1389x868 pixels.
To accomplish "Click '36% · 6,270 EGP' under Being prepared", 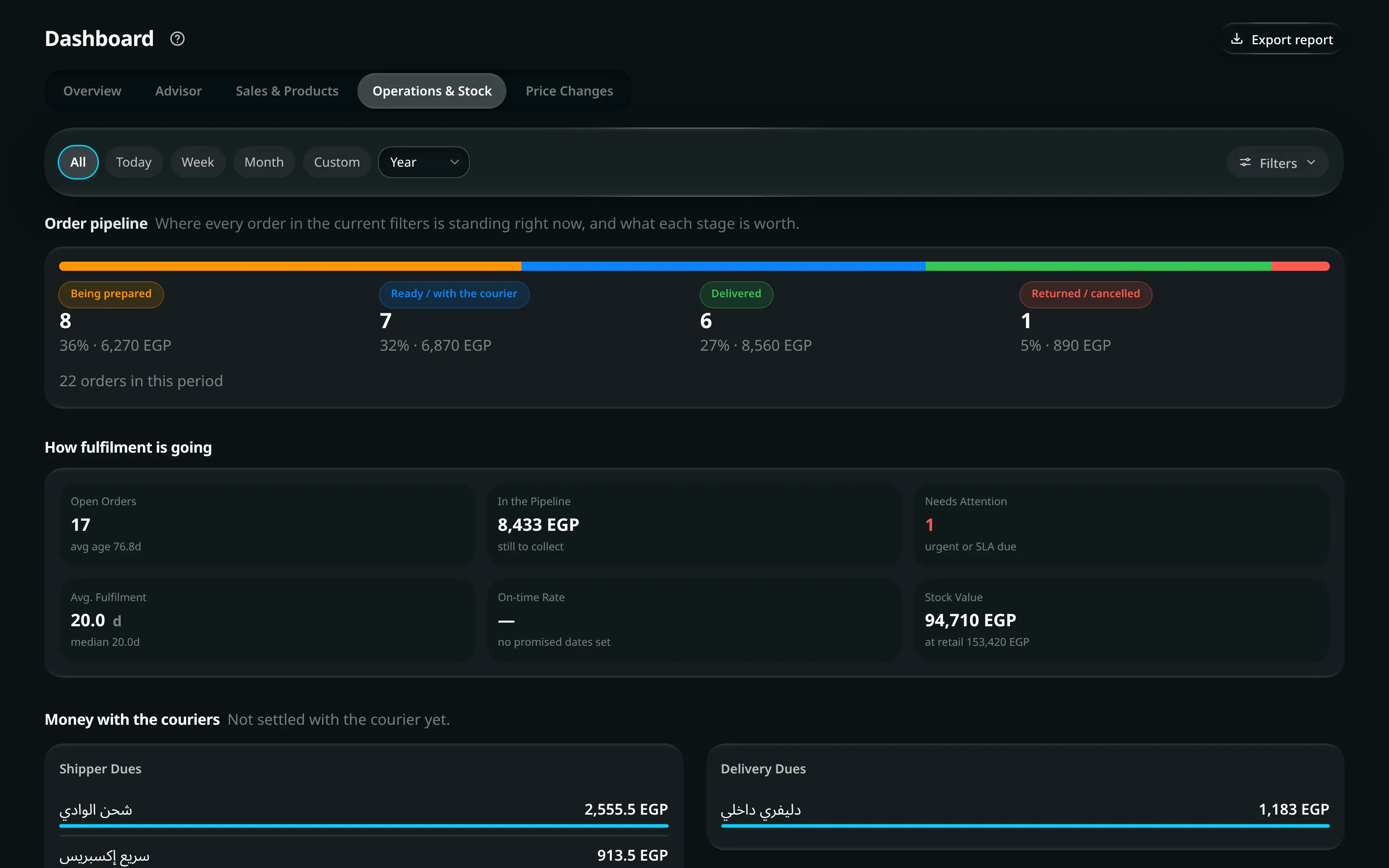I will click(x=115, y=345).
